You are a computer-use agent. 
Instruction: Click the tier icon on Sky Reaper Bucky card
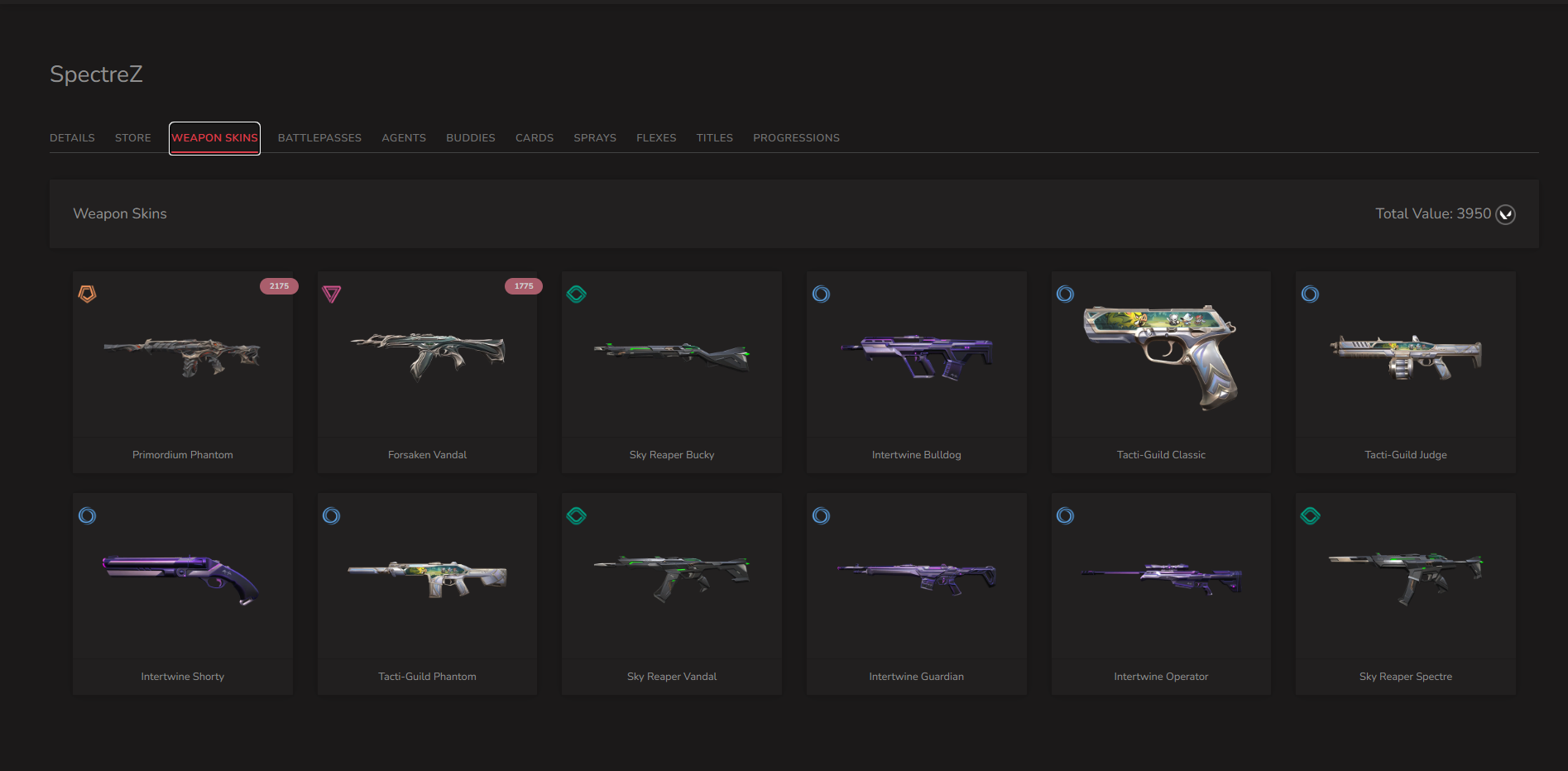577,294
